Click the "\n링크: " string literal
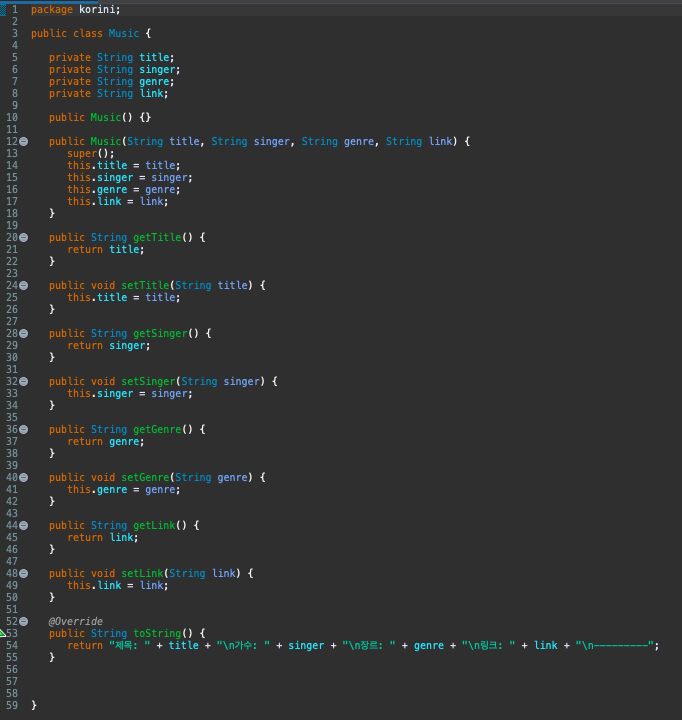This screenshot has height=720, width=682. click(x=488, y=645)
